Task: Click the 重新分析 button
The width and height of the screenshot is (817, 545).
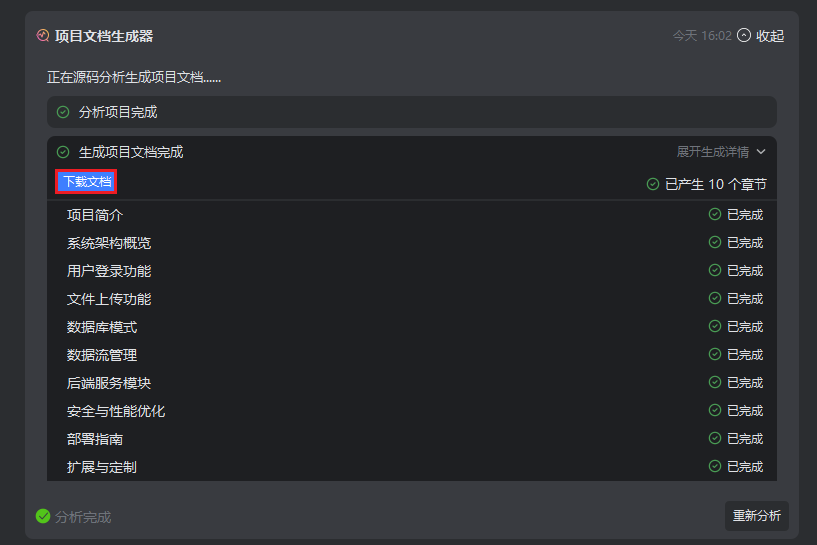Action: point(756,516)
